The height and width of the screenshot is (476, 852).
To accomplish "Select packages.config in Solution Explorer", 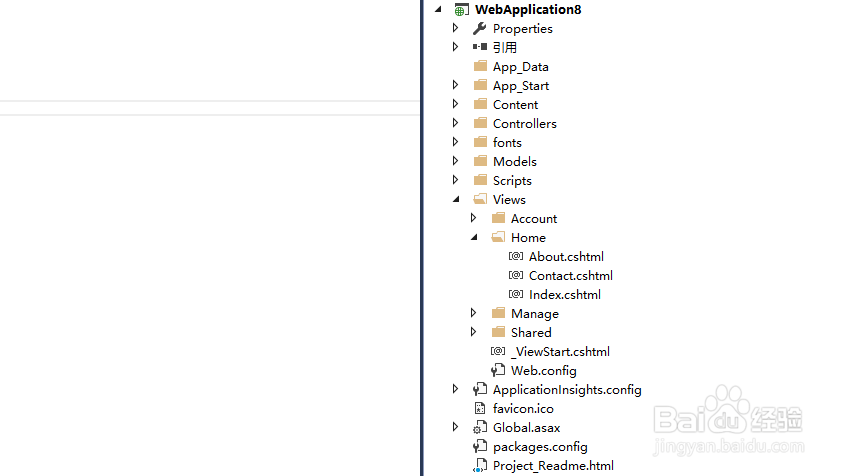I will [x=540, y=447].
